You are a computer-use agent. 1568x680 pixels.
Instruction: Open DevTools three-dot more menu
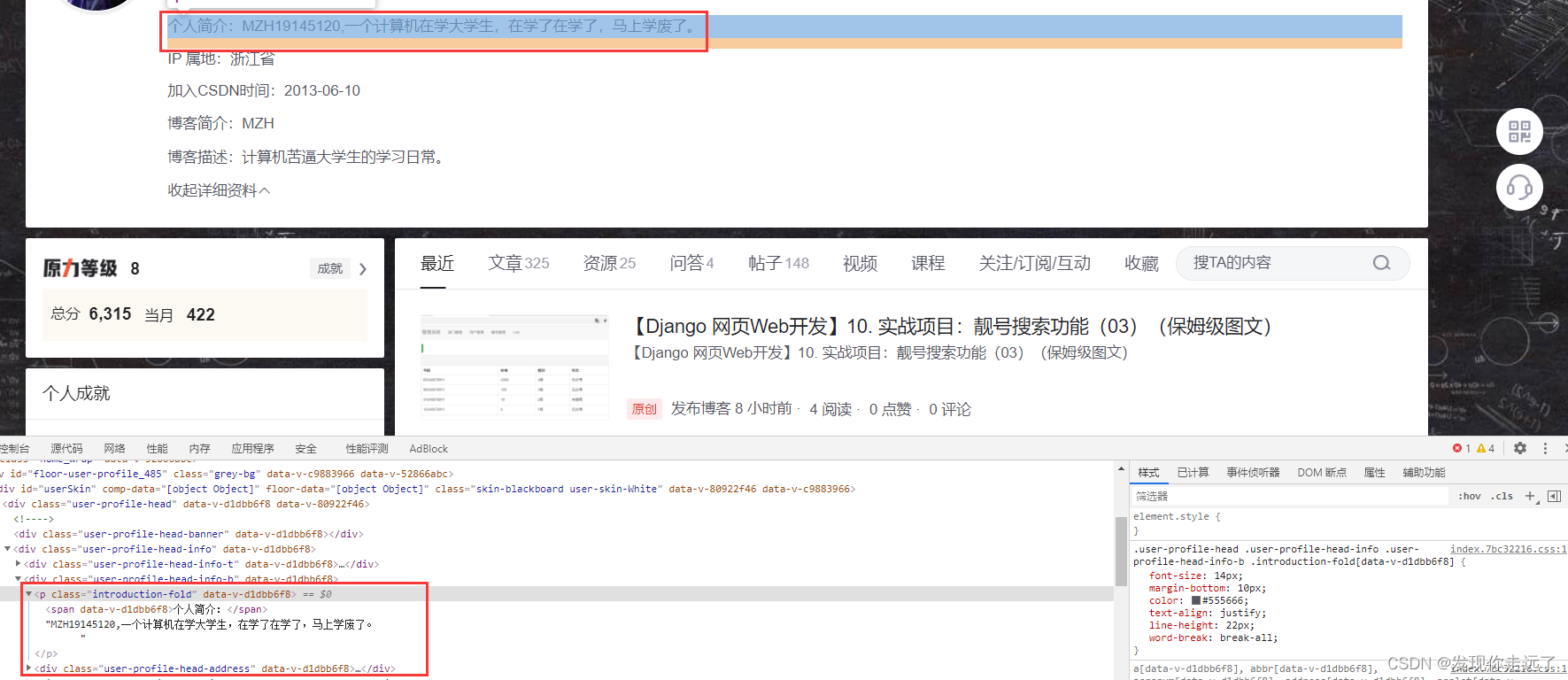pyautogui.click(x=1545, y=448)
